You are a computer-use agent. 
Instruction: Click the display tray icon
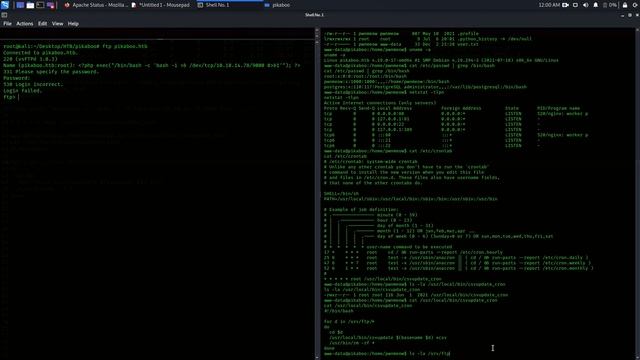tap(576, 5)
